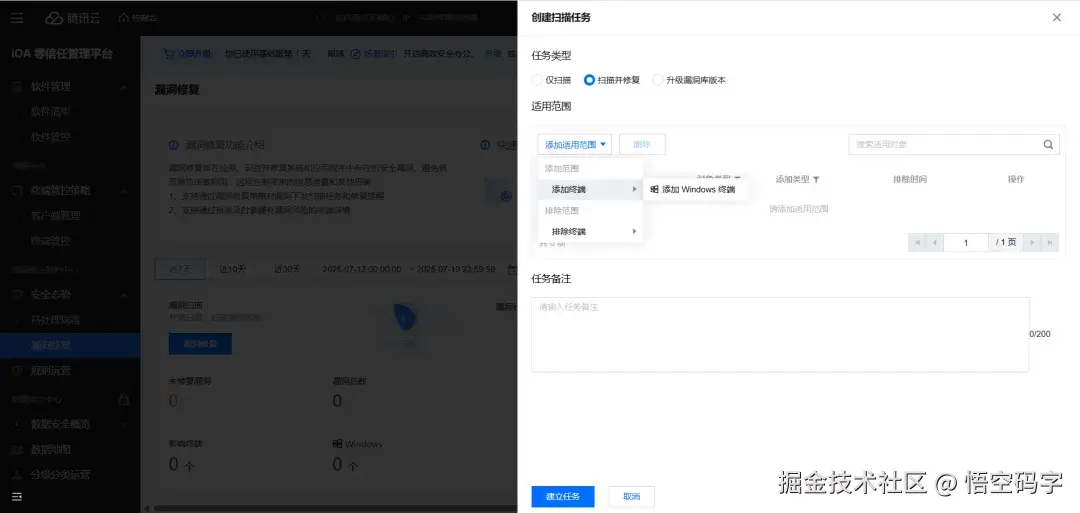This screenshot has width=1080, height=513.
Task: Select 漏洞修复 in the sidebar
Action: tap(70, 345)
